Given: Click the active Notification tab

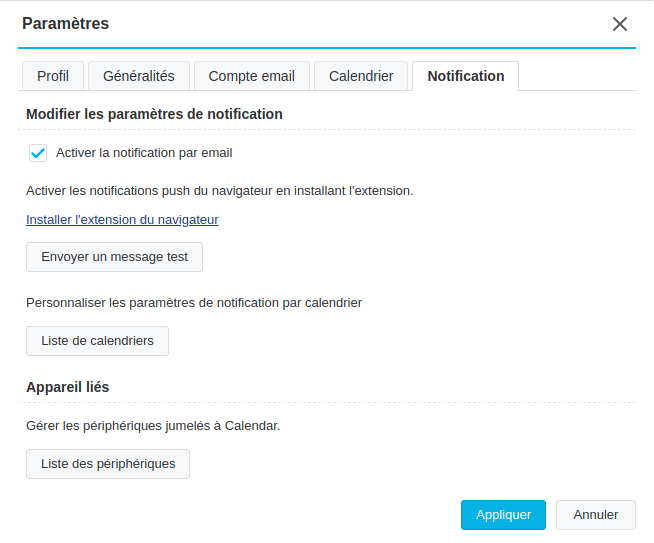Looking at the screenshot, I should click(465, 76).
